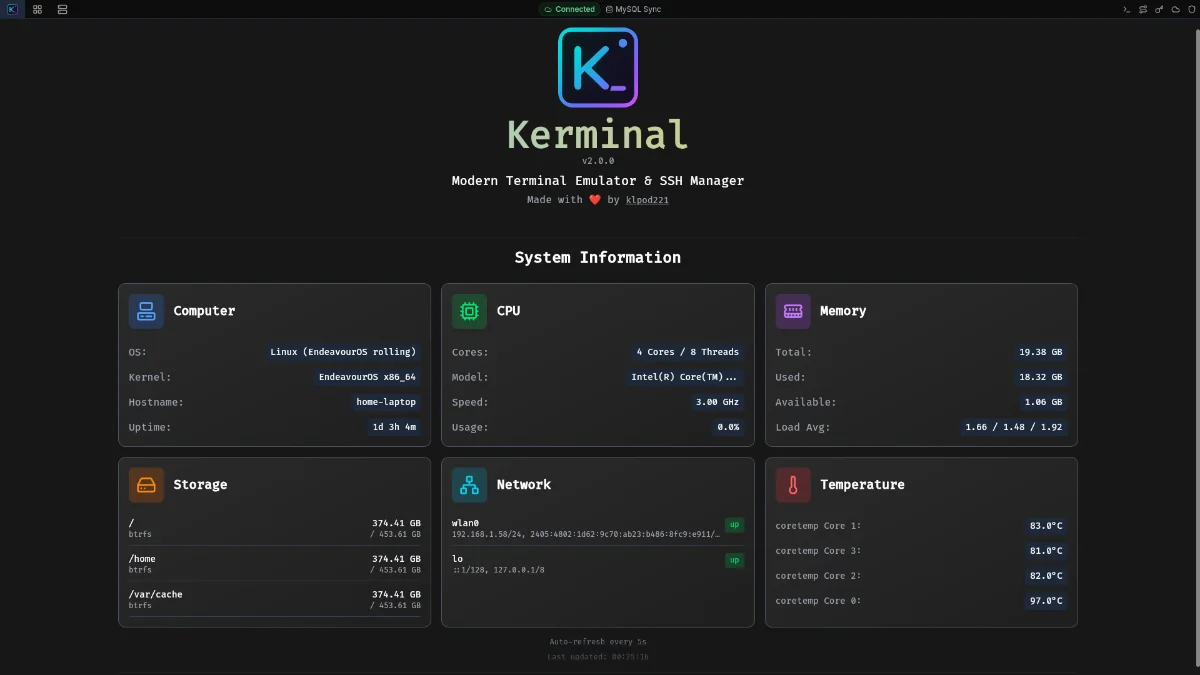The width and height of the screenshot is (1200, 675).
Task: Click the Connected status badge
Action: (x=569, y=9)
